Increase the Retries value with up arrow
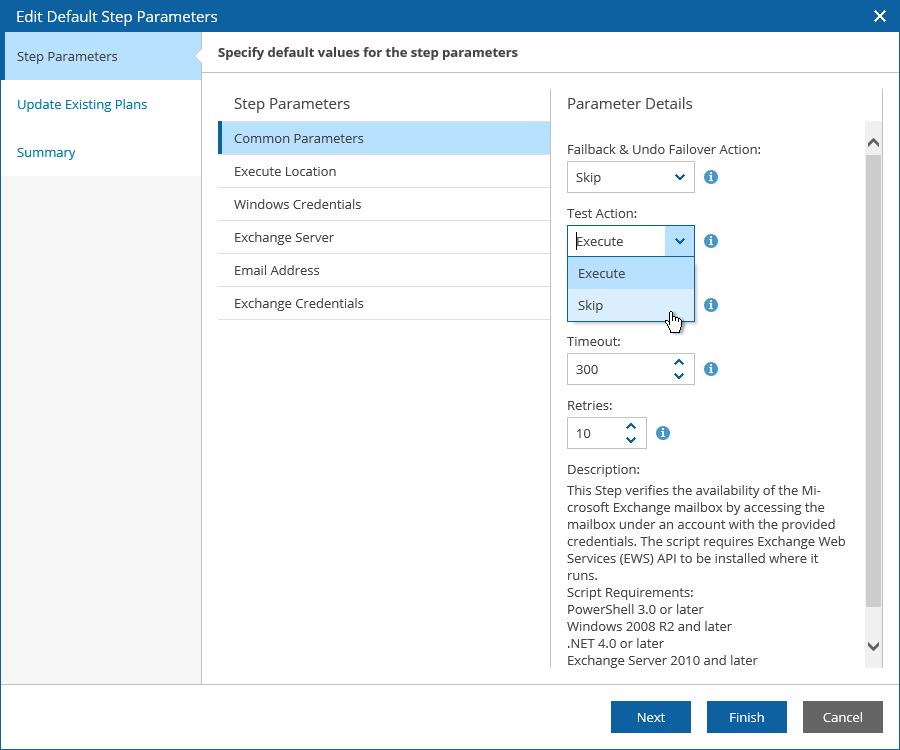 tap(631, 426)
